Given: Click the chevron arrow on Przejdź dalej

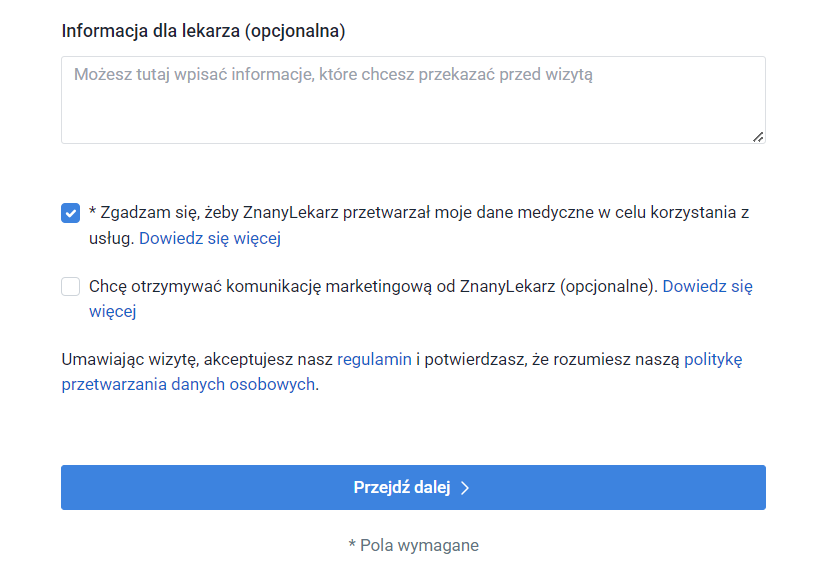Looking at the screenshot, I should [x=465, y=488].
